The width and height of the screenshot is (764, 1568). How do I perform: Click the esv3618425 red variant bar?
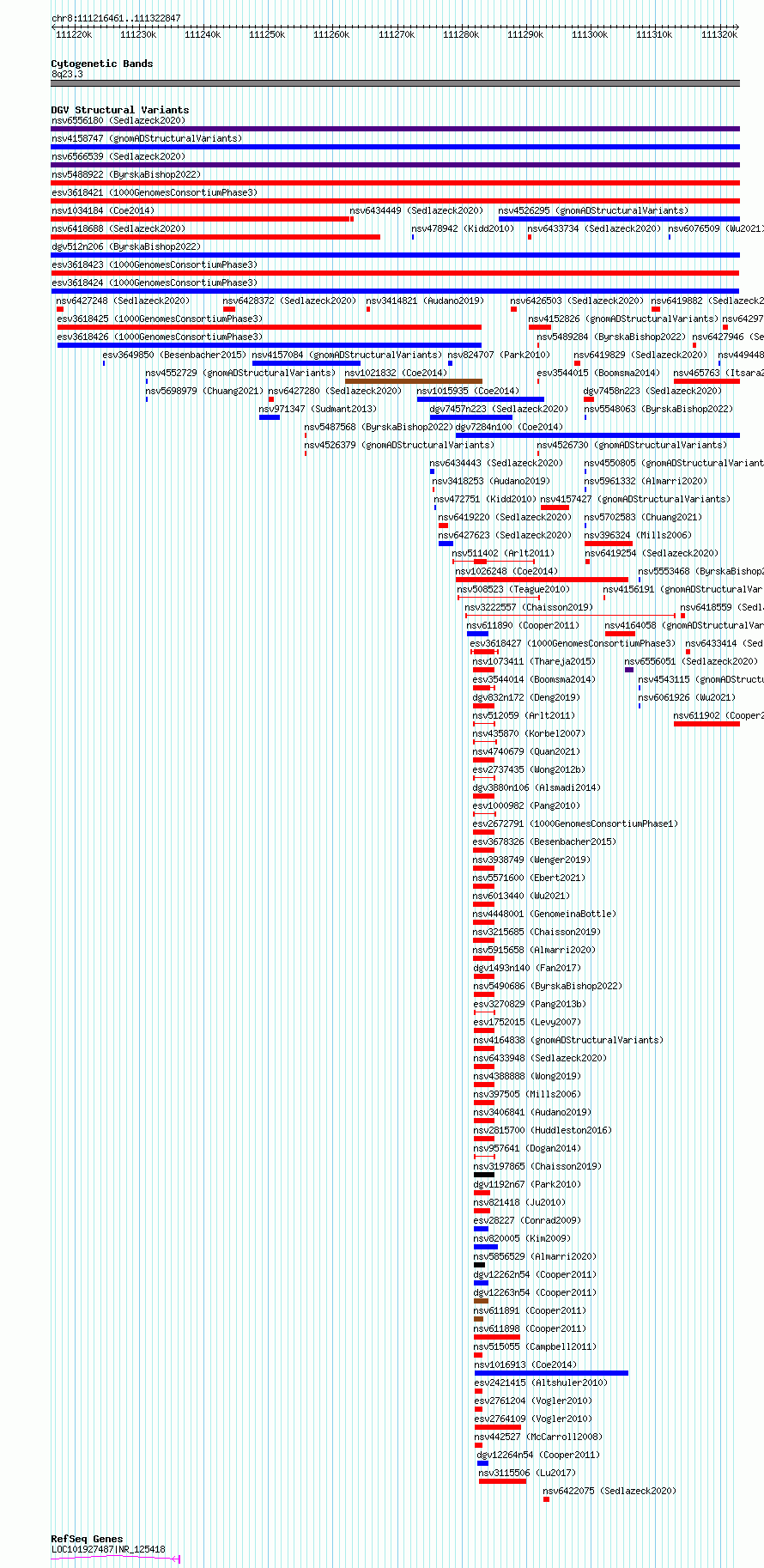(x=270, y=327)
